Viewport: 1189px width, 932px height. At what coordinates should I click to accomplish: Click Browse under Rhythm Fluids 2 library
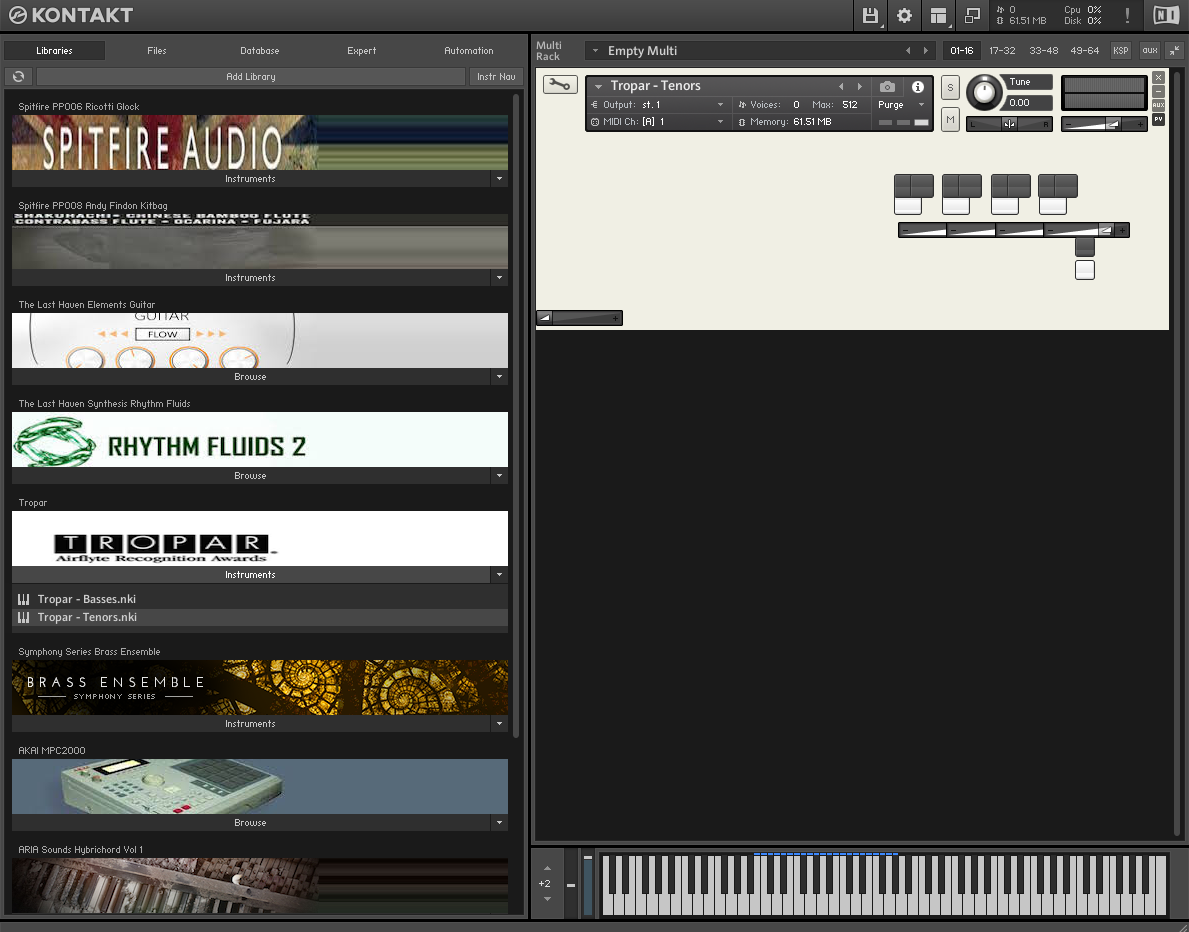(251, 476)
